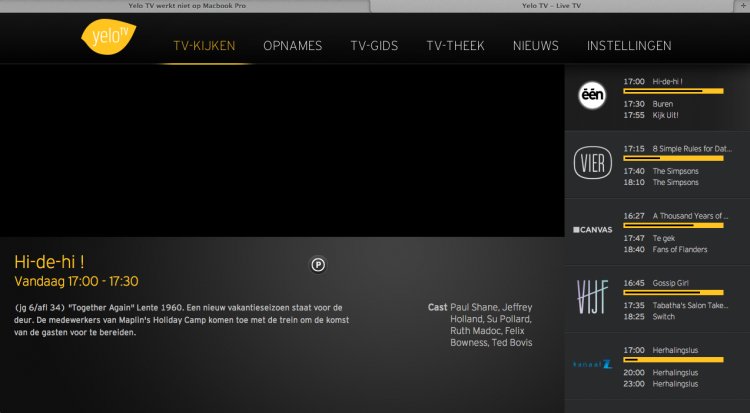Select 16:27 A Thousand Years listing
The height and width of the screenshot is (413, 750).
point(675,216)
